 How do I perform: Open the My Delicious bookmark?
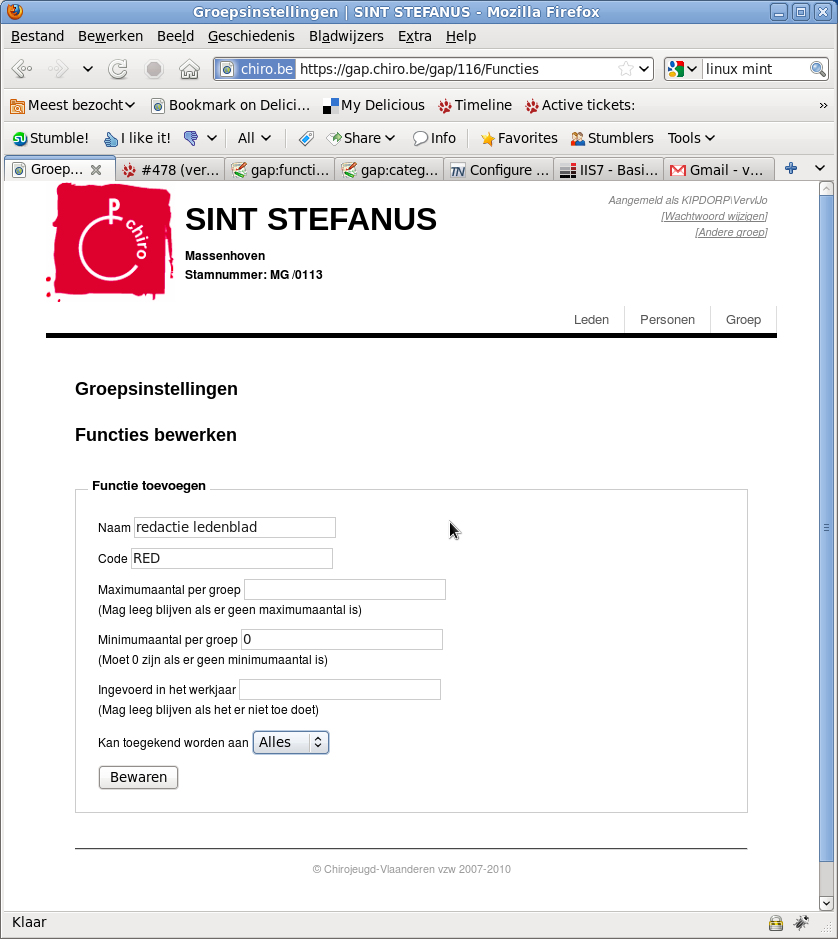click(374, 105)
